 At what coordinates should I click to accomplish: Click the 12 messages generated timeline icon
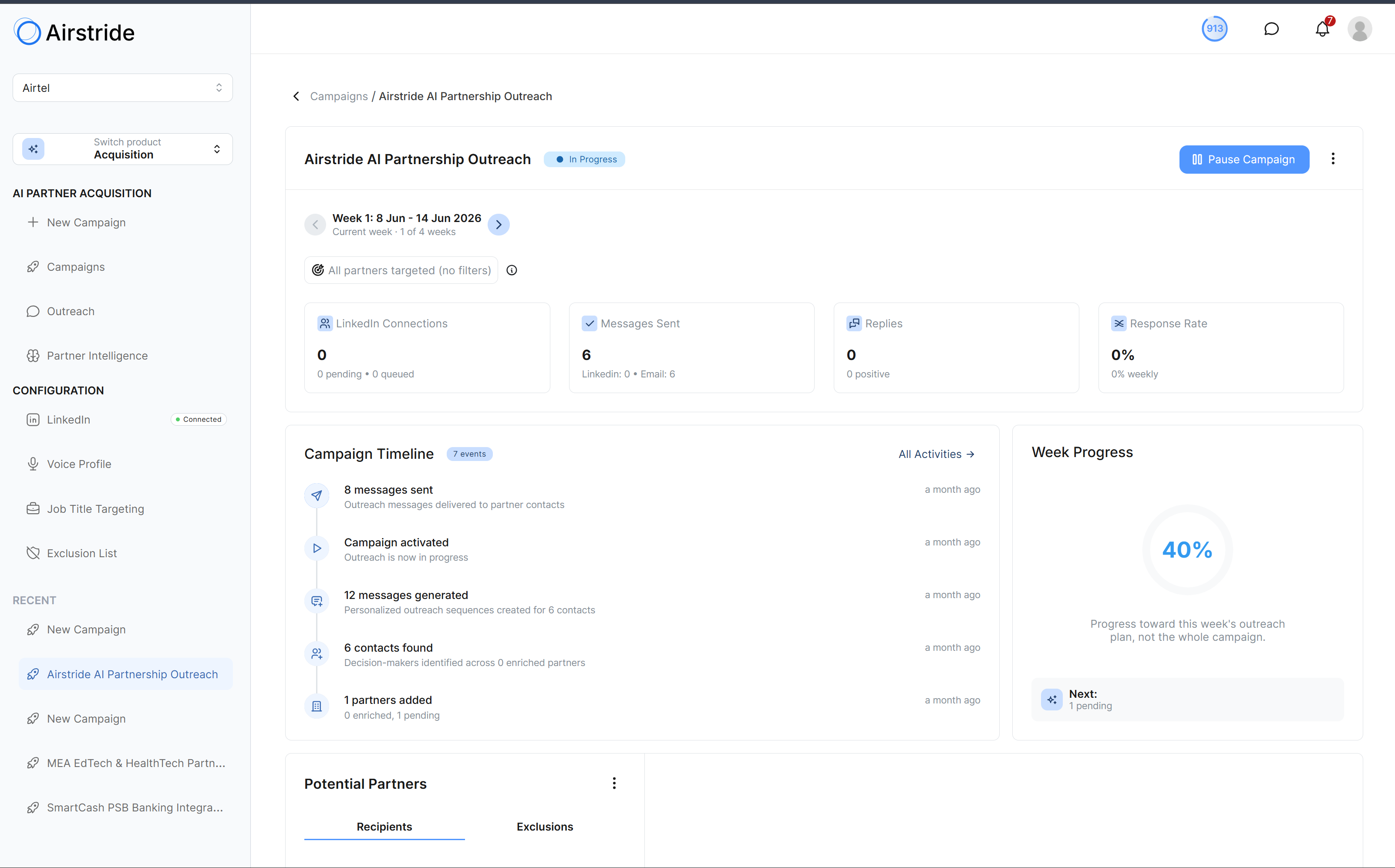[x=317, y=601]
